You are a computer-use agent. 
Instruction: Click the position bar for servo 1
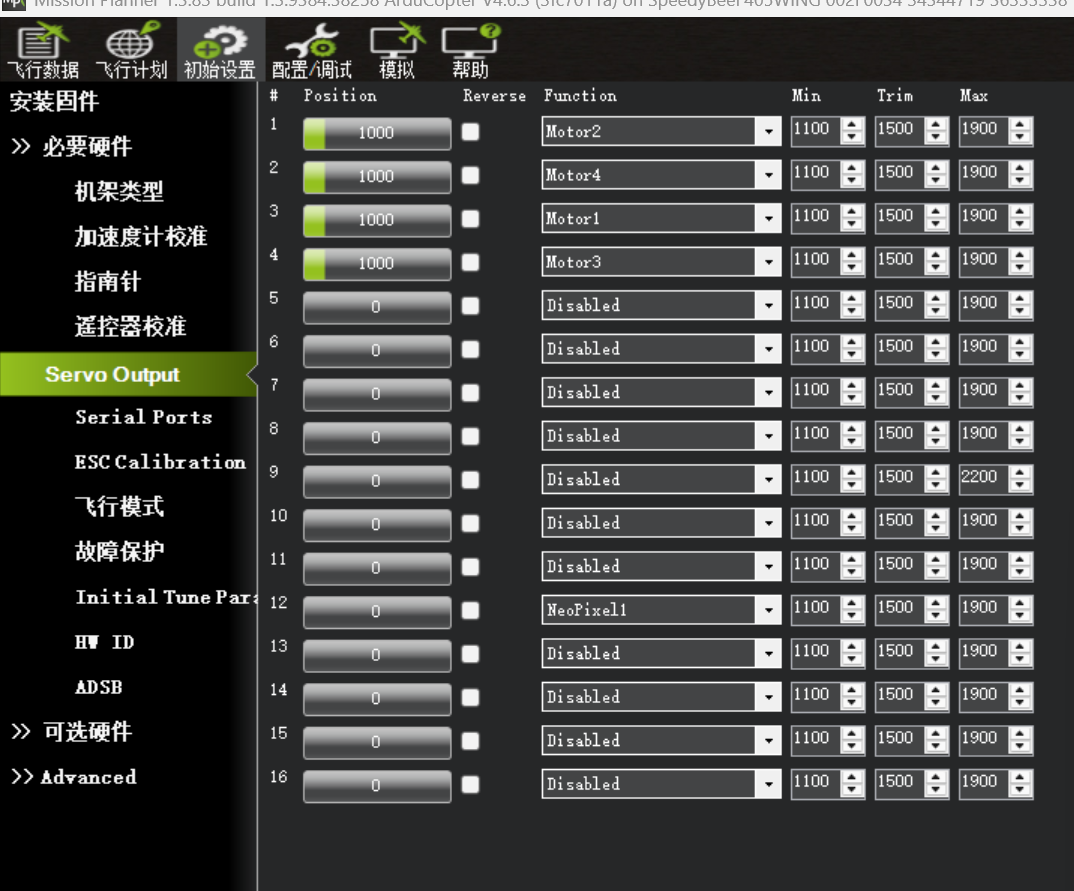pyautogui.click(x=377, y=133)
